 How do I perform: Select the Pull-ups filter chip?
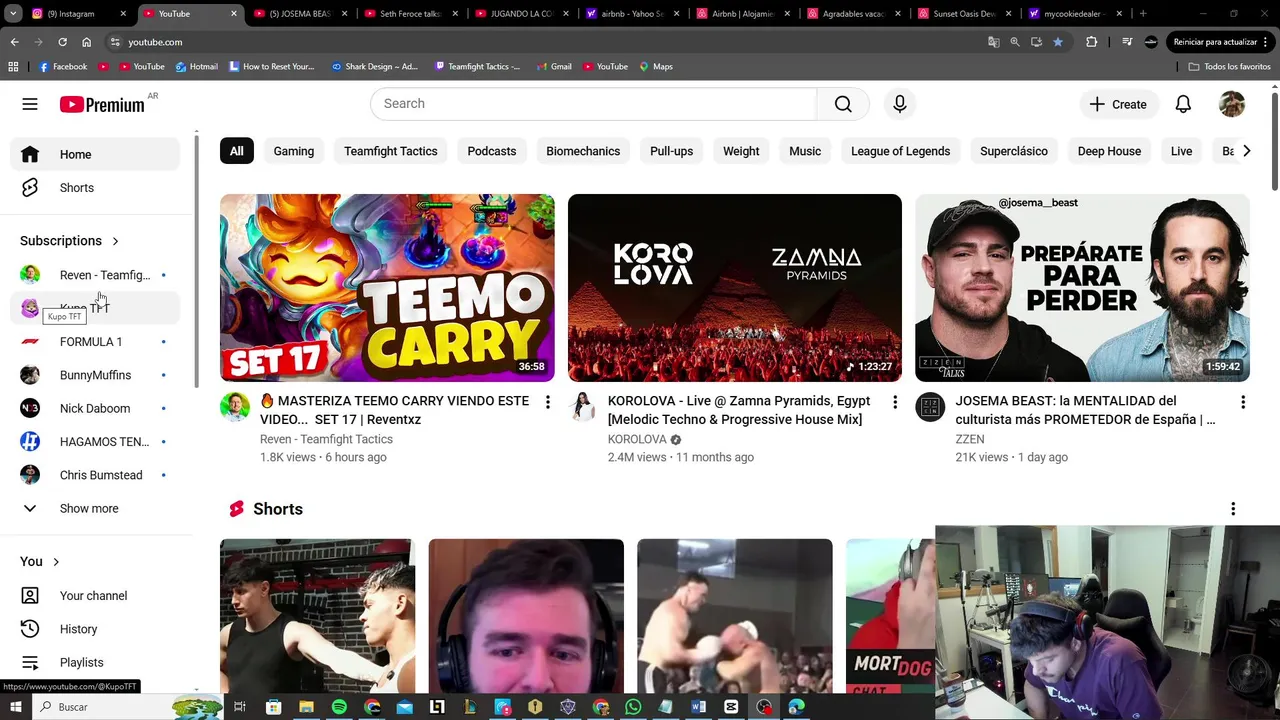(671, 151)
